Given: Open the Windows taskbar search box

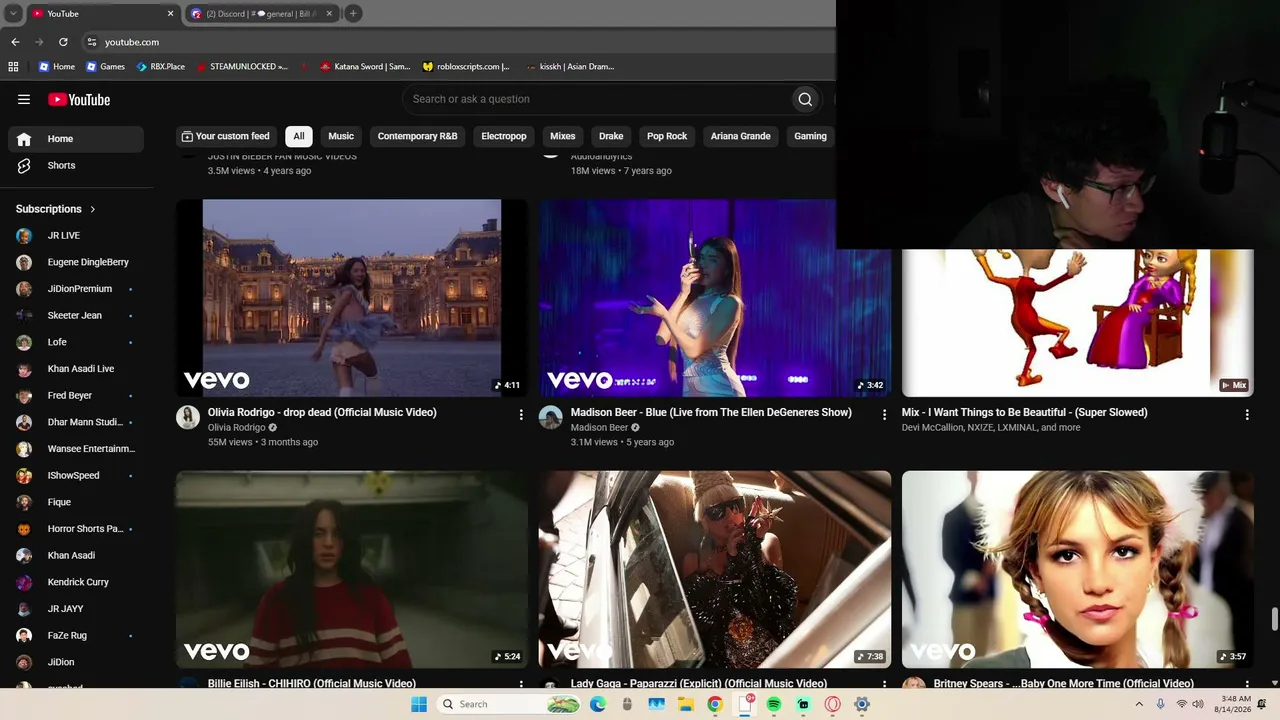Looking at the screenshot, I should pos(510,704).
